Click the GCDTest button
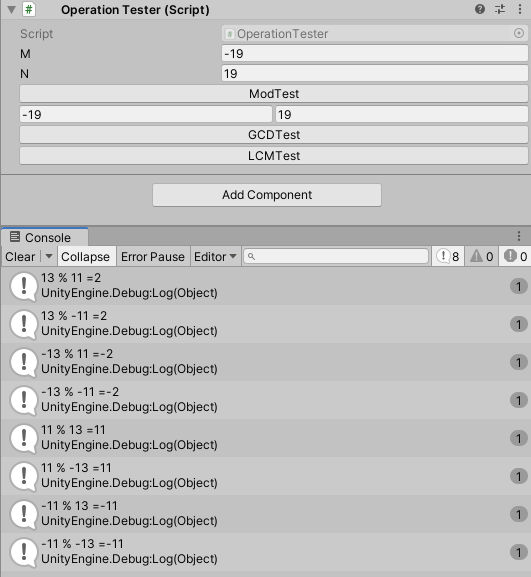Screen dimensions: 531x577 pos(274,135)
